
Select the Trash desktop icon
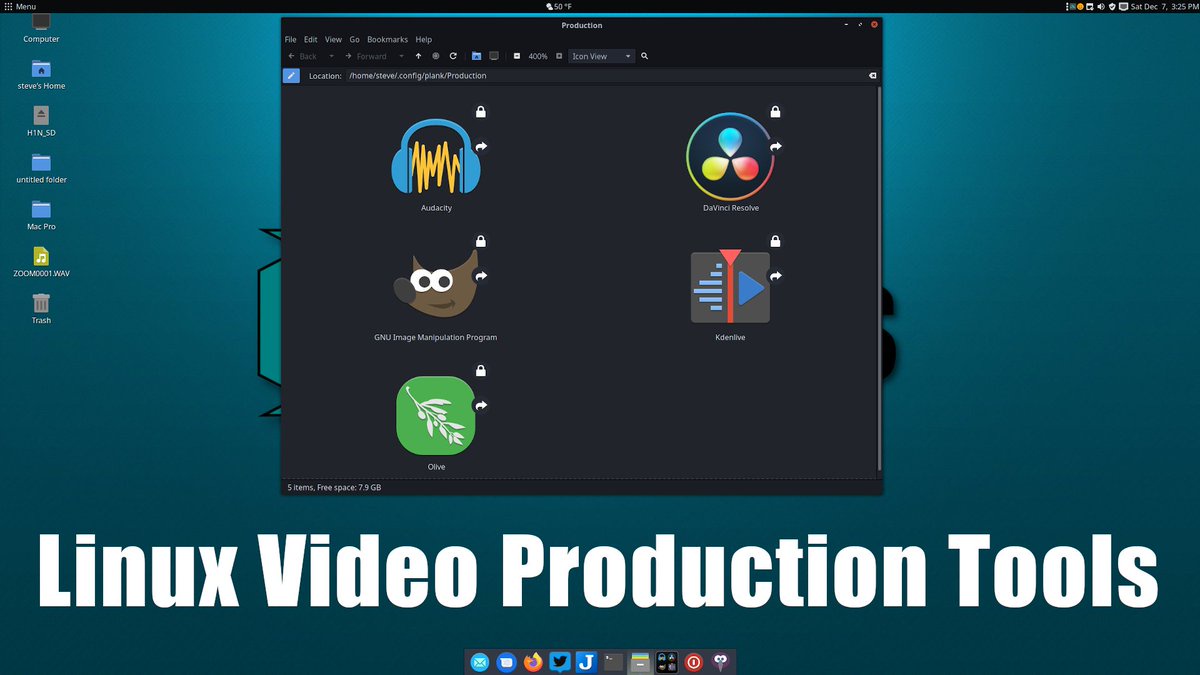(x=41, y=309)
